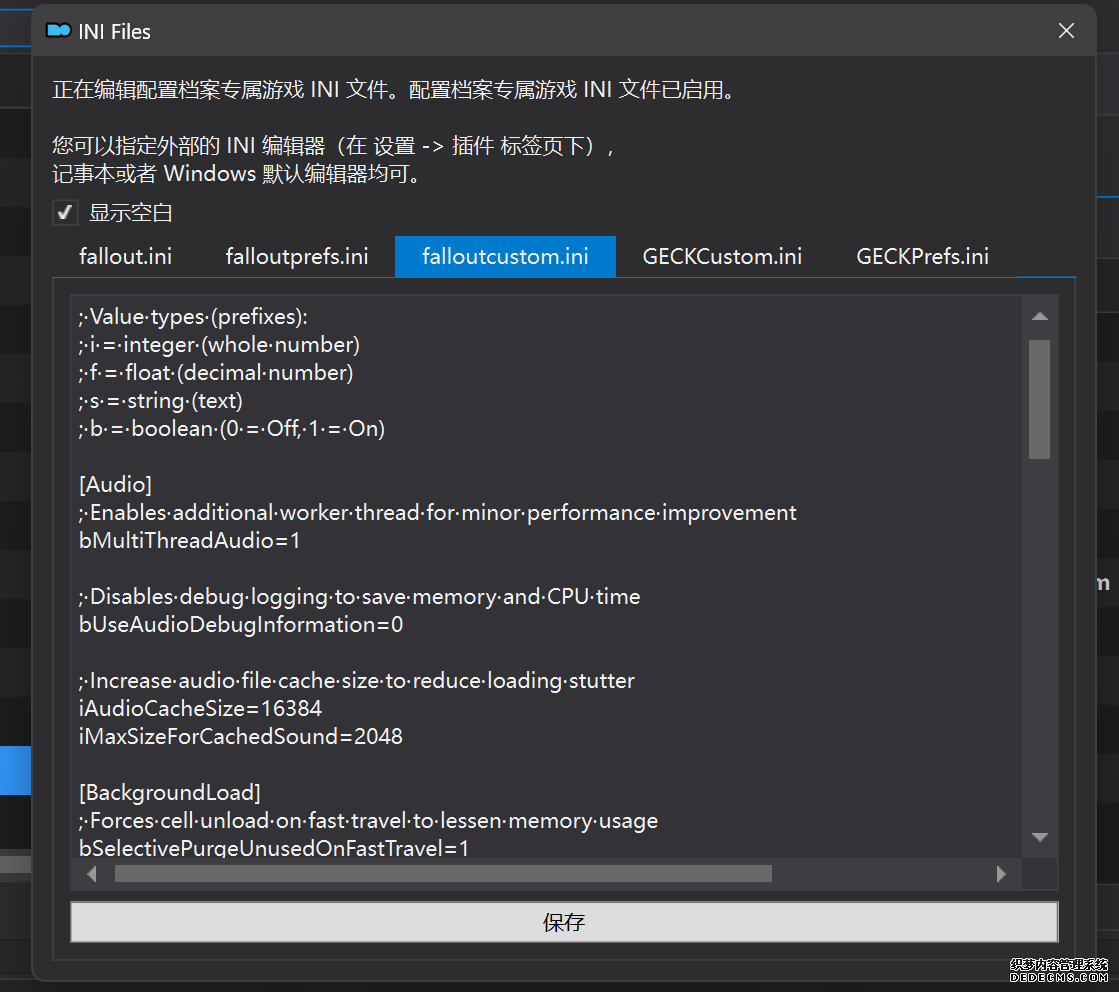Select the falloutcustom.ini tab
The image size is (1119, 992).
505,257
